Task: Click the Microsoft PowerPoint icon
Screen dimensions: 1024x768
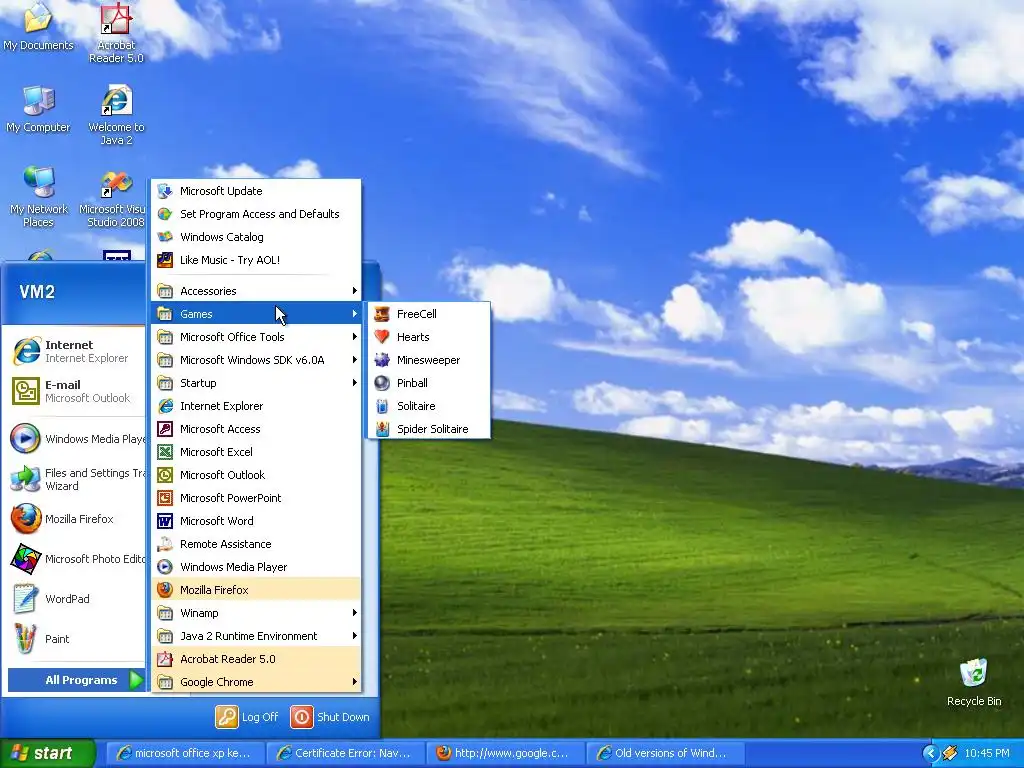Action: tap(165, 498)
